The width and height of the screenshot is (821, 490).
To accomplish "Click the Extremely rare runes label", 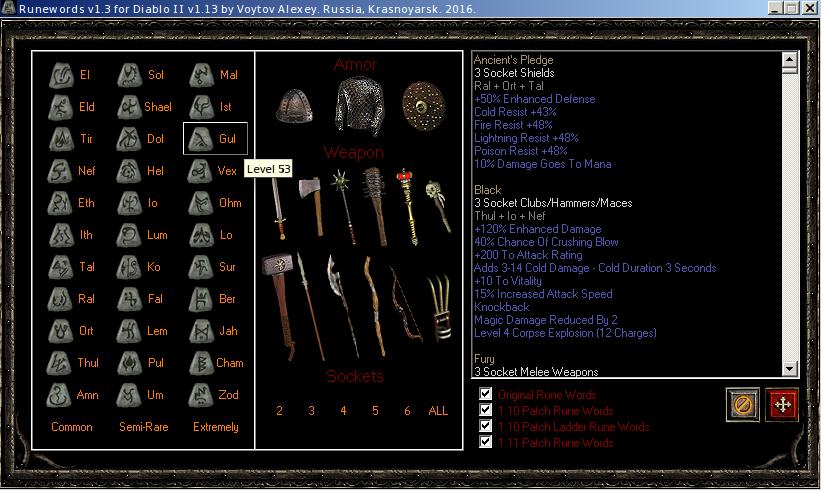I will tap(216, 427).
